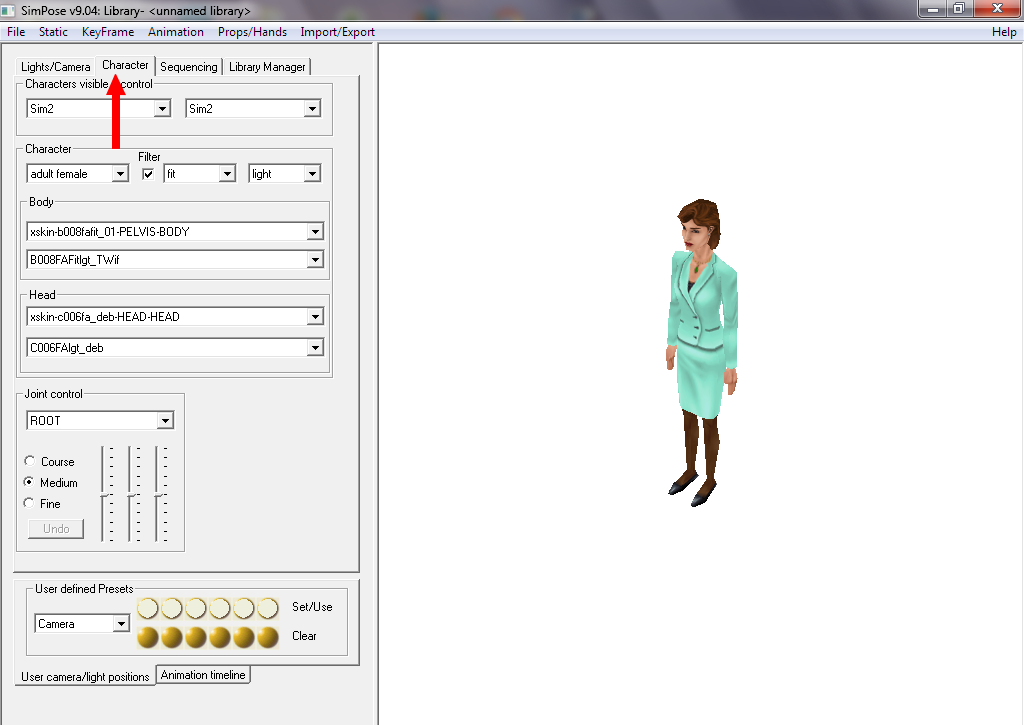The width and height of the screenshot is (1024, 725).
Task: Click the fourth gold Clear preset circle
Action: [x=220, y=637]
